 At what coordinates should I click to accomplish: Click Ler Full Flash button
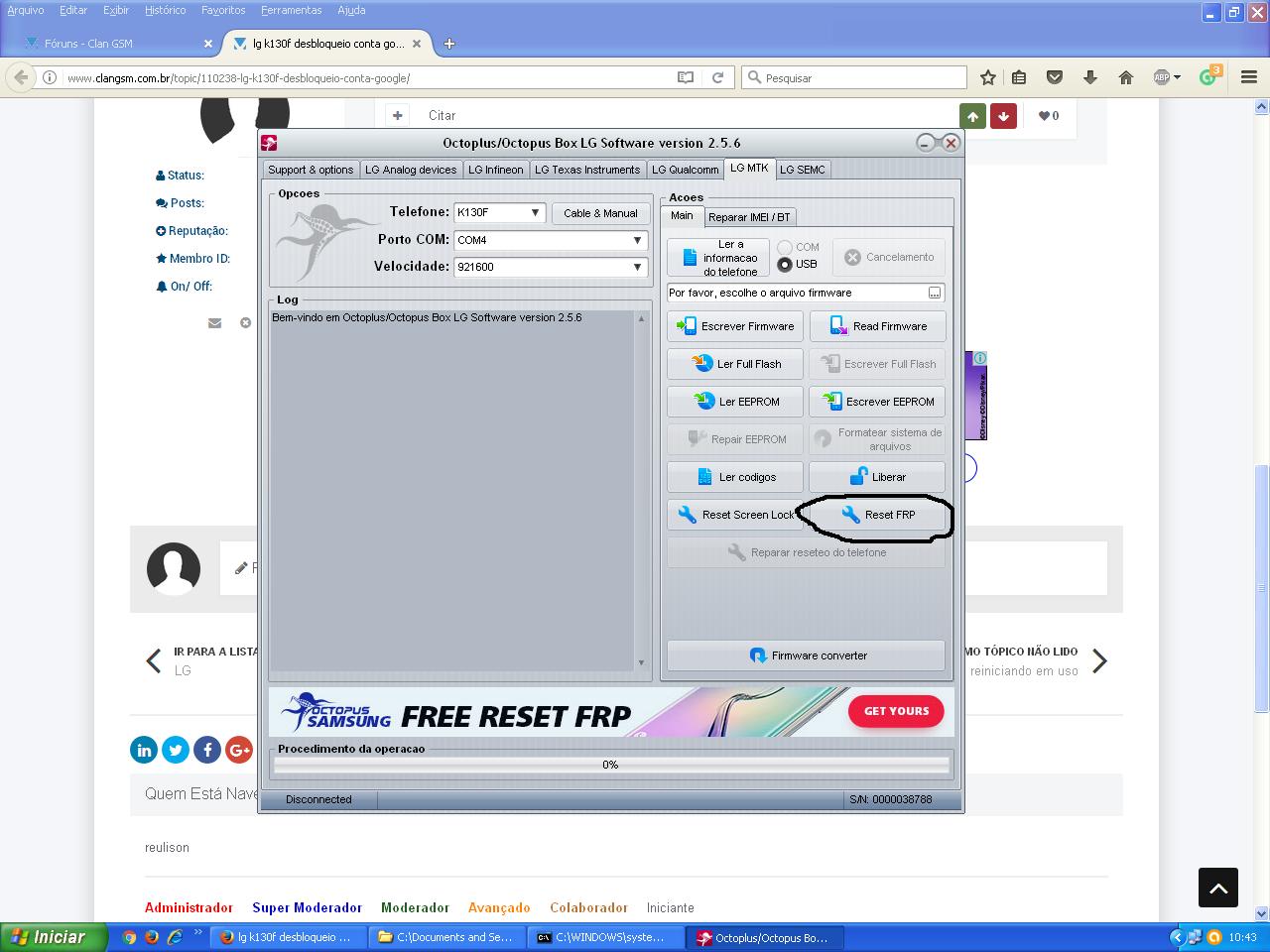pyautogui.click(x=734, y=364)
